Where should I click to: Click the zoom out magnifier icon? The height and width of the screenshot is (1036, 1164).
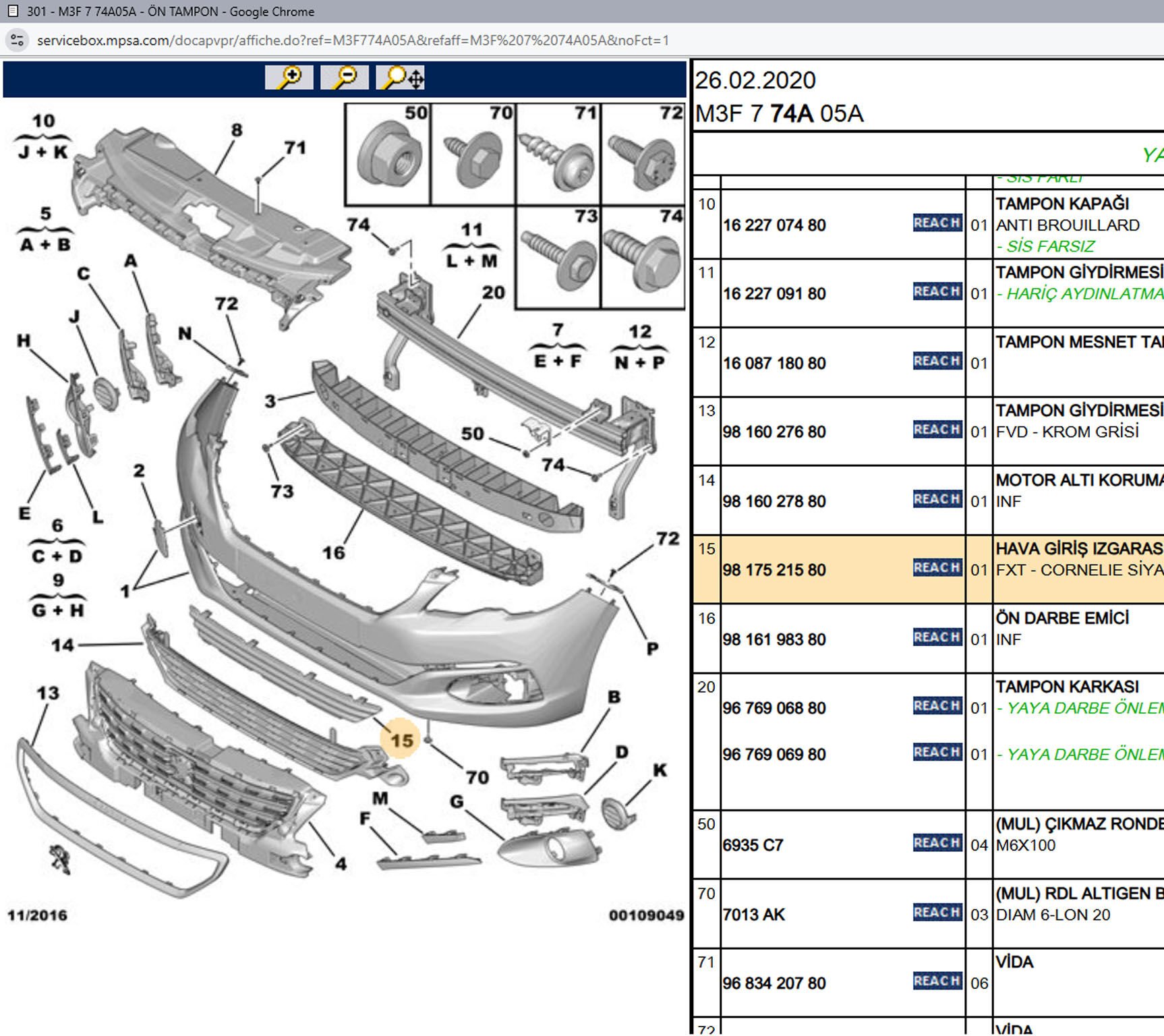(345, 78)
